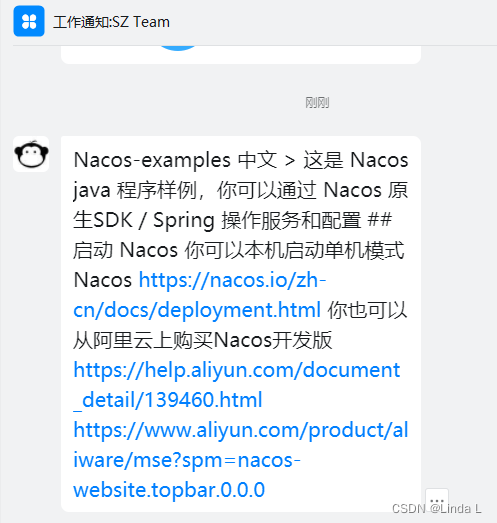The width and height of the screenshot is (497, 523).
Task: Click the 启动 Nacos heading text in message
Action: pos(125,250)
